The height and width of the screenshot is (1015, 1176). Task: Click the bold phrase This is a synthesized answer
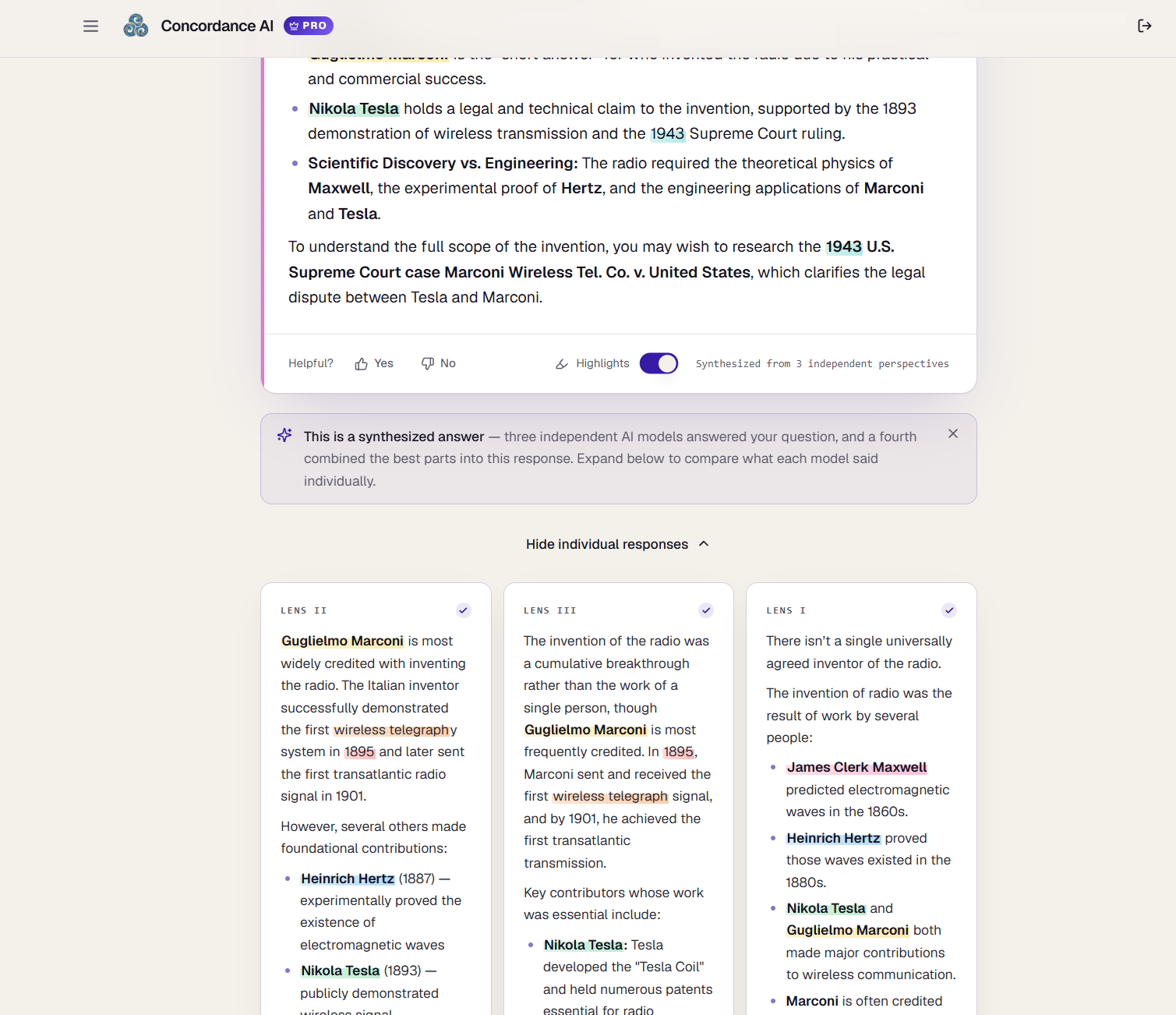[394, 437]
